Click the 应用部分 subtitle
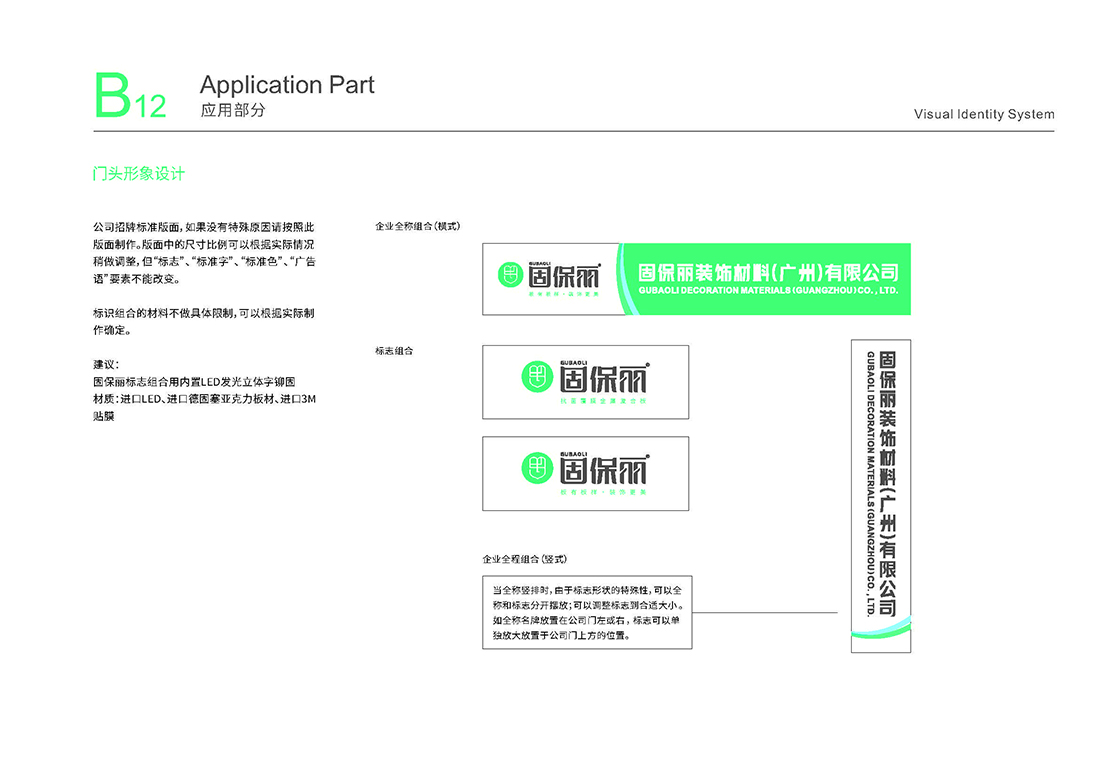The image size is (1100, 778). pos(233,111)
